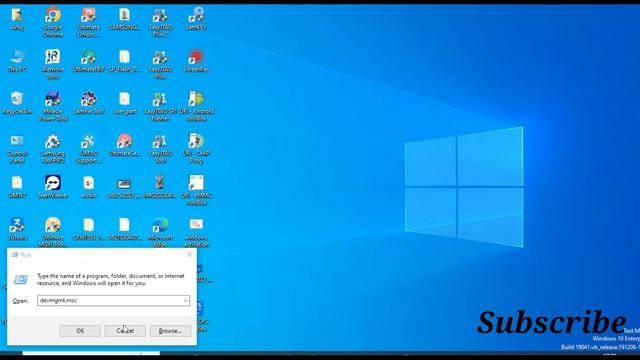Click OK in the Run dialog
This screenshot has width=640, height=360.
(80, 331)
